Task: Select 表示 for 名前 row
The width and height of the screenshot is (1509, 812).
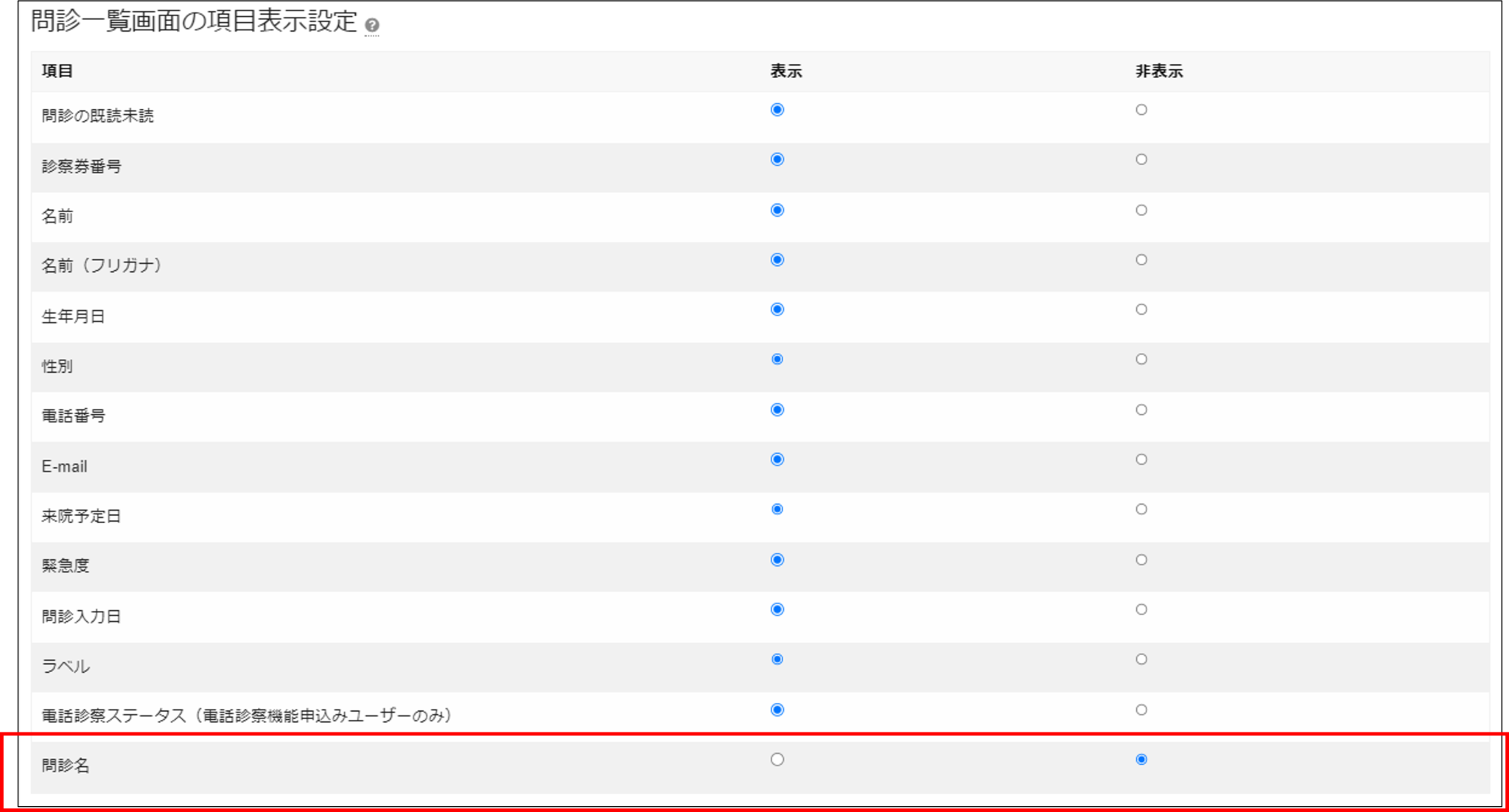Action: pos(777,210)
